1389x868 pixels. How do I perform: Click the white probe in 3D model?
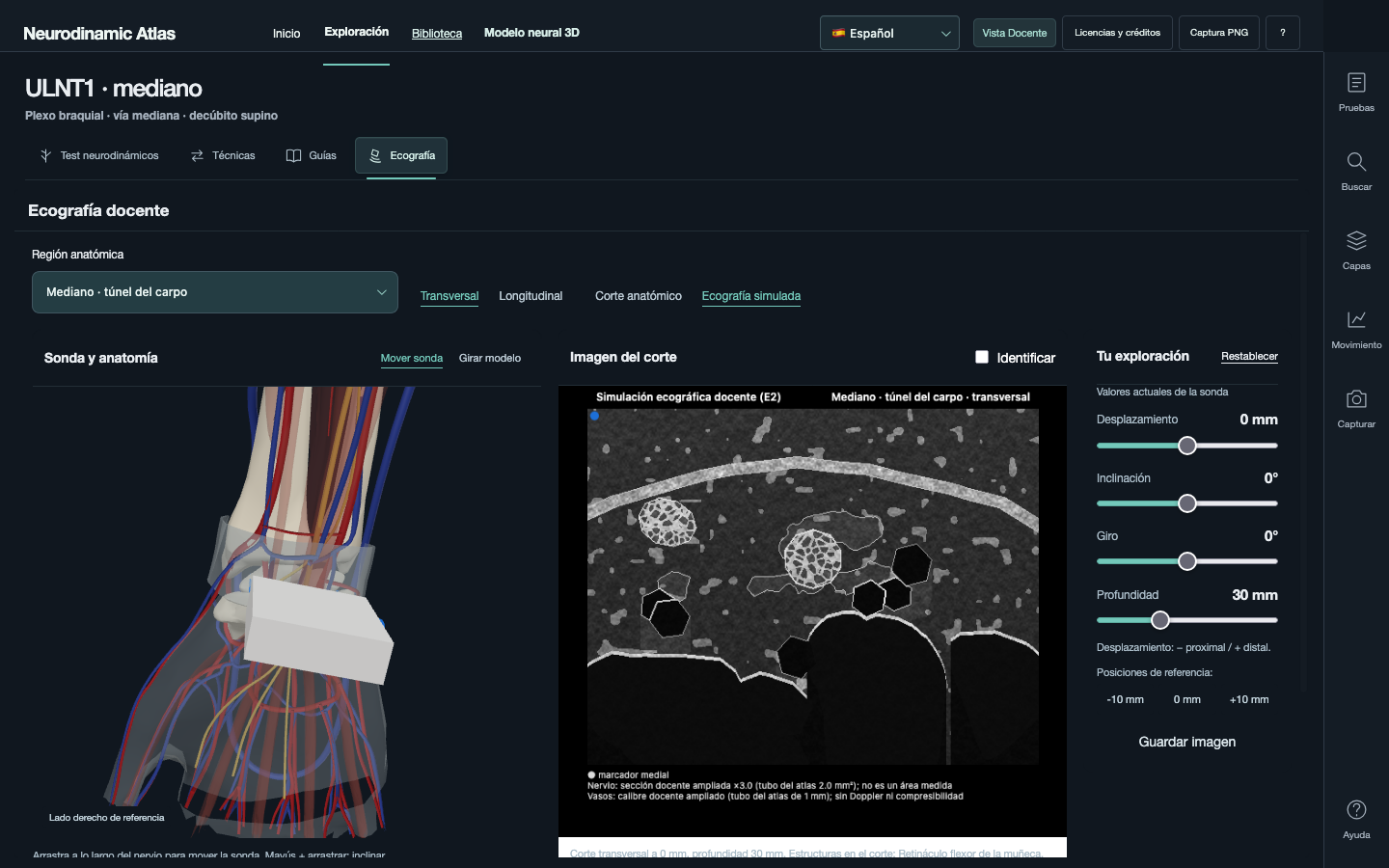pyautogui.click(x=318, y=631)
